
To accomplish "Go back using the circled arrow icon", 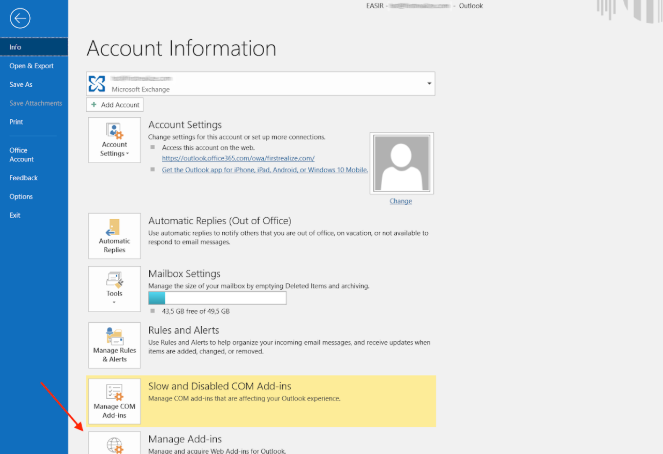I will pyautogui.click(x=20, y=19).
